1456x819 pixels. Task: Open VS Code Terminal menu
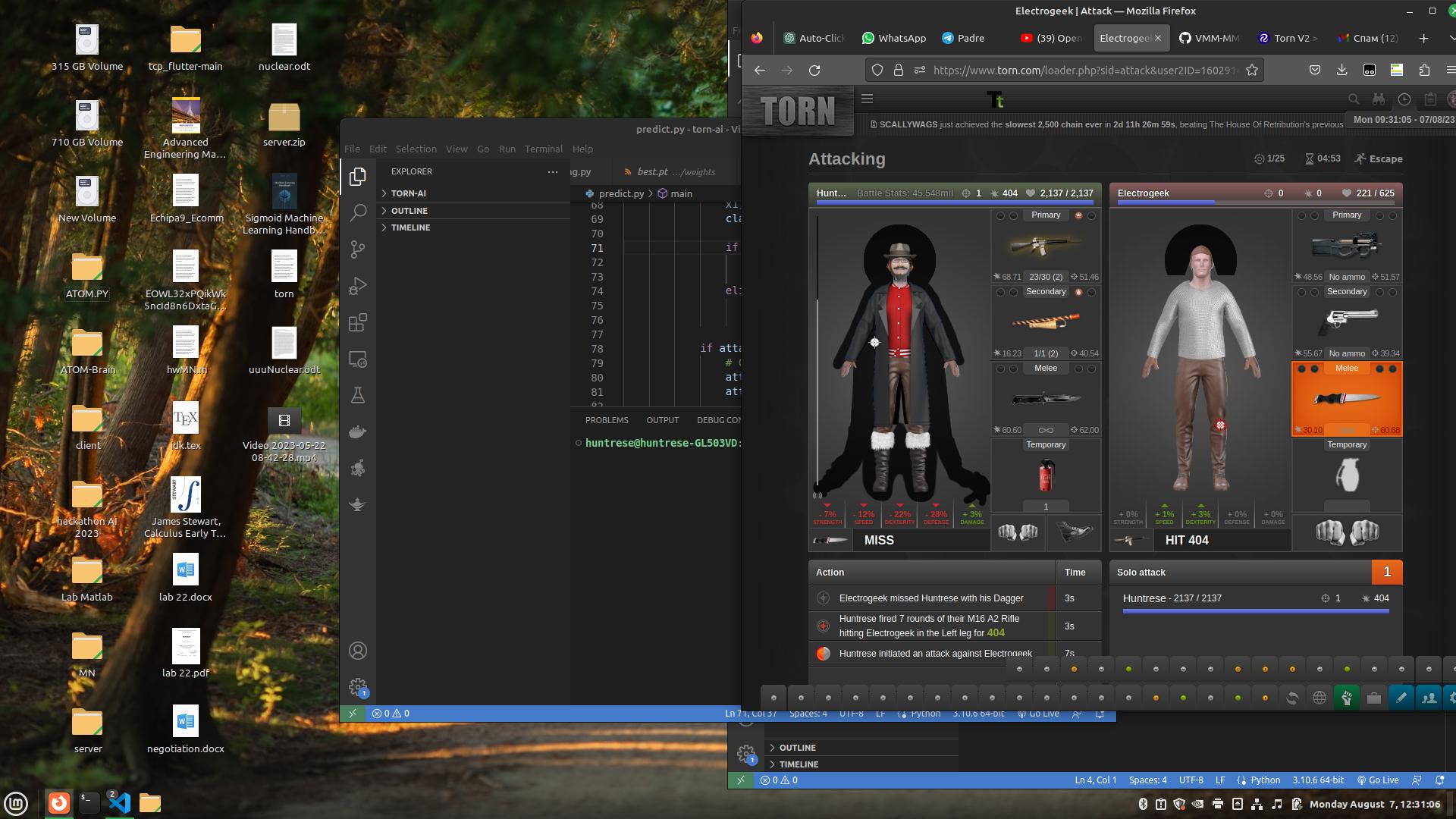544,149
